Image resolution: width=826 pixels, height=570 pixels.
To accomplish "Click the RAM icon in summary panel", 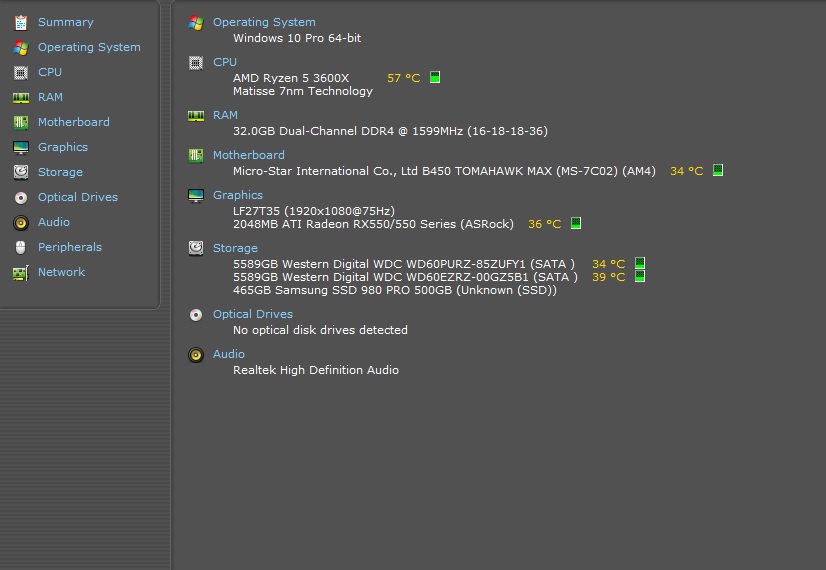I will pos(196,116).
